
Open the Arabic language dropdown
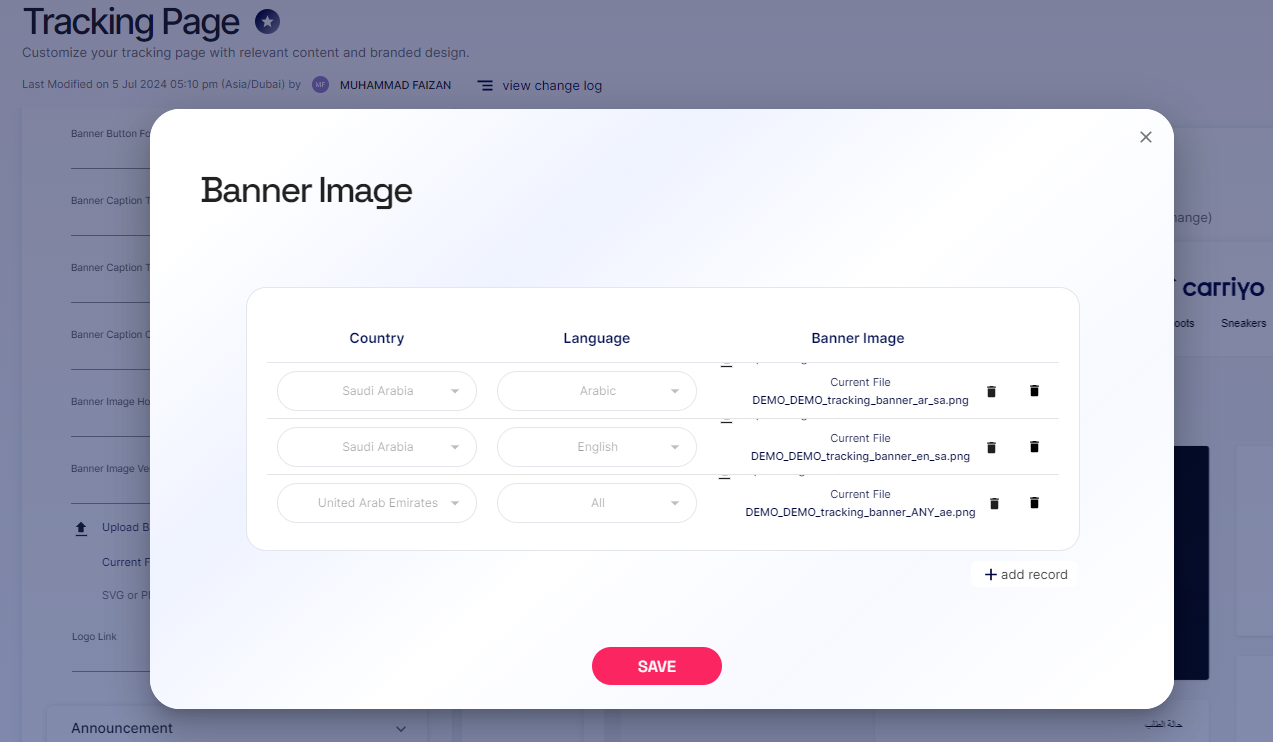597,391
